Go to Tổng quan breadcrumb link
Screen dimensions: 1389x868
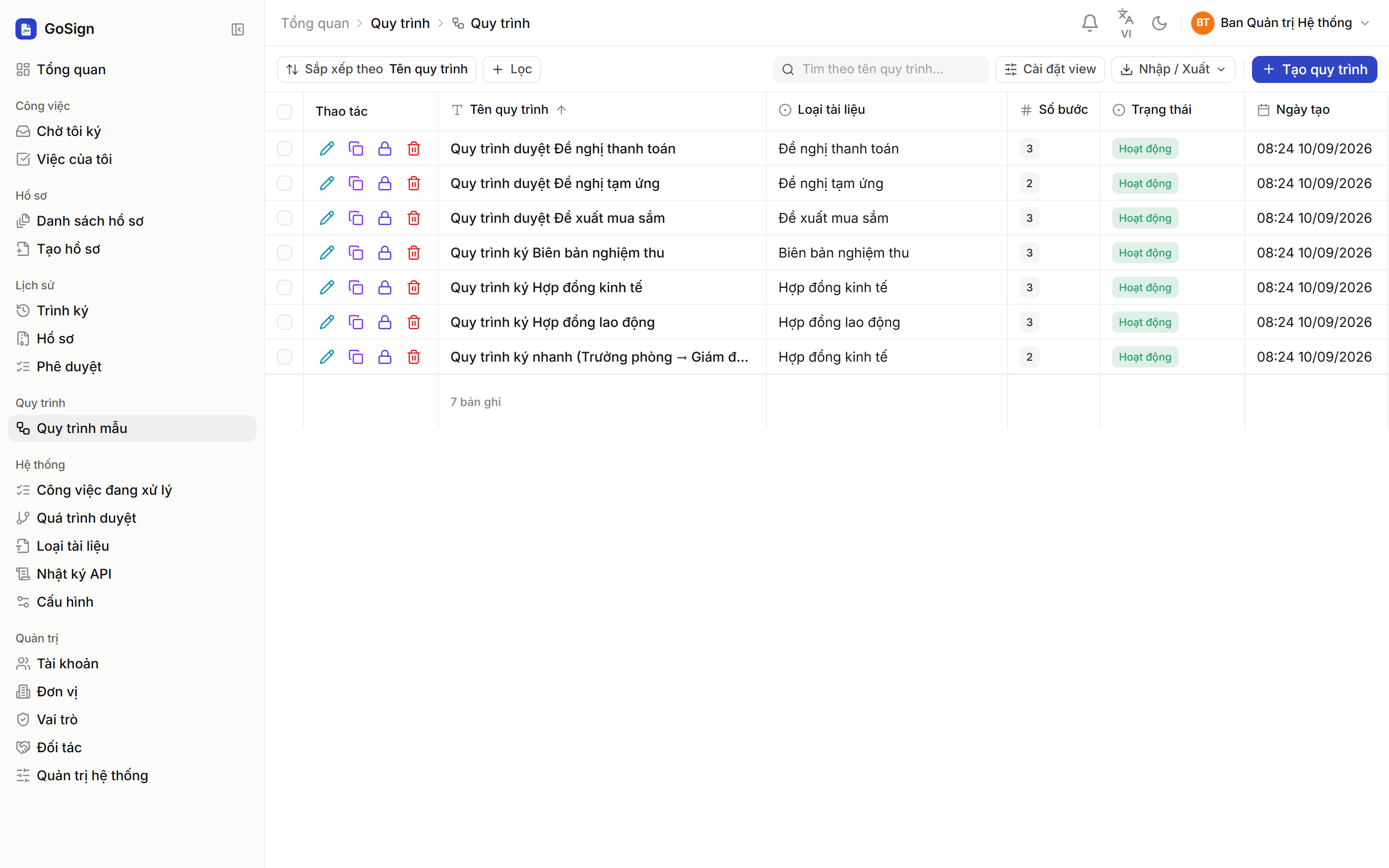click(315, 24)
